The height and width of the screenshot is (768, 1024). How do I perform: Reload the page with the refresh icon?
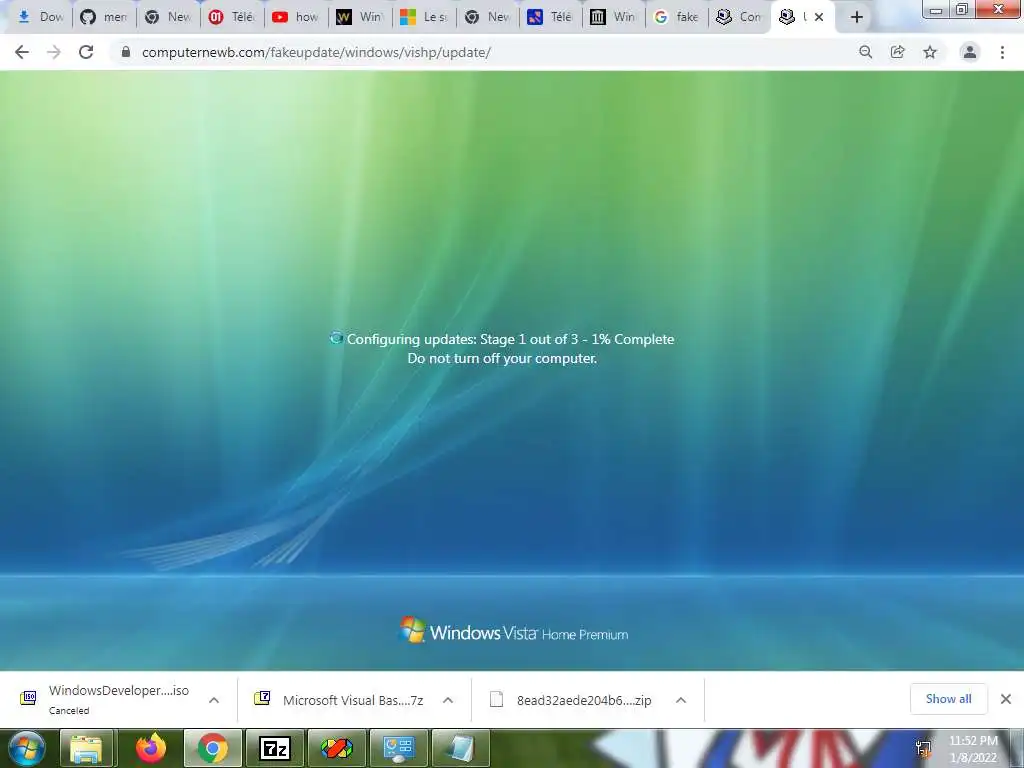86,52
